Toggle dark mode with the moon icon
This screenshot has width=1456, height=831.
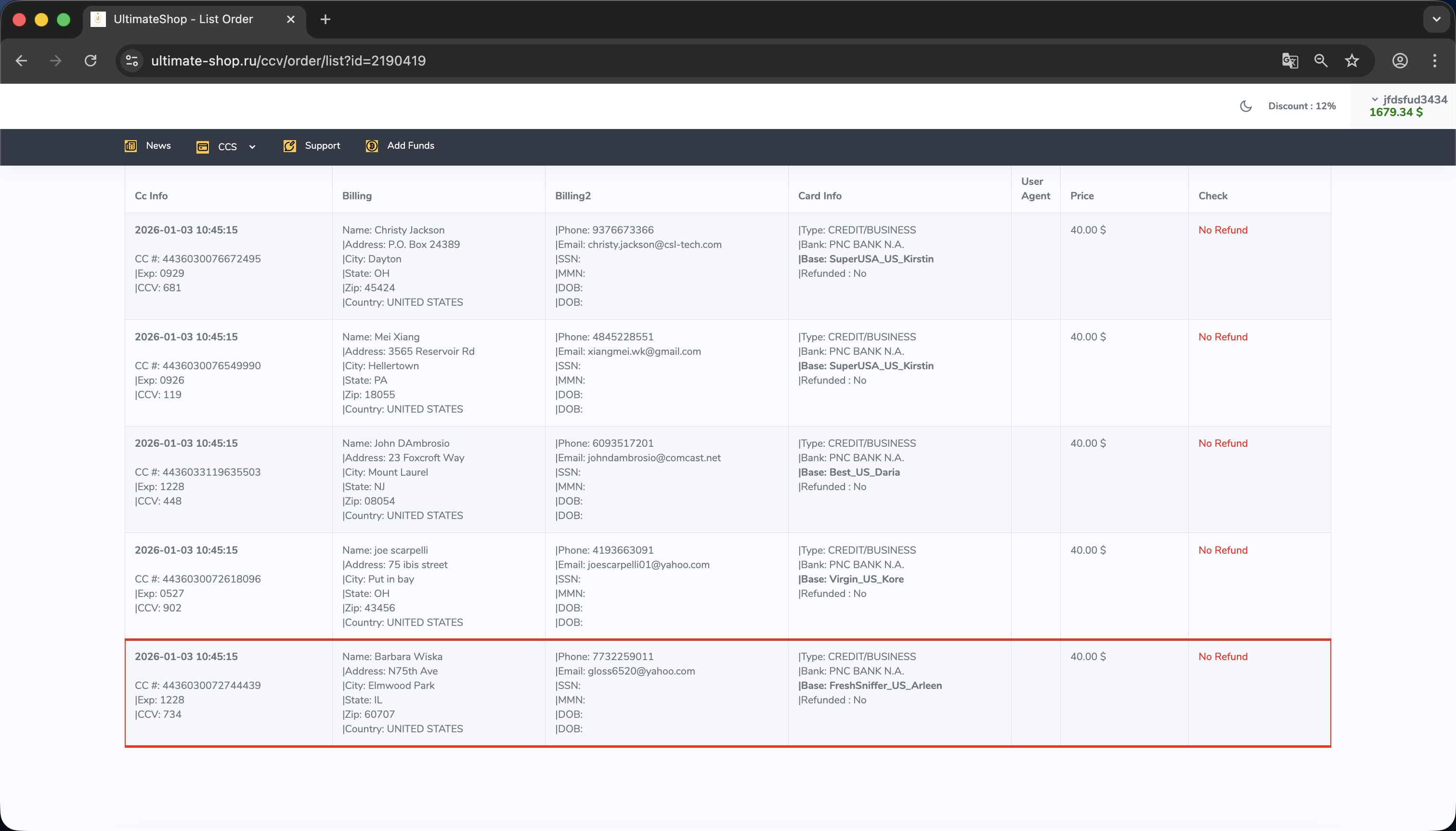click(x=1246, y=106)
